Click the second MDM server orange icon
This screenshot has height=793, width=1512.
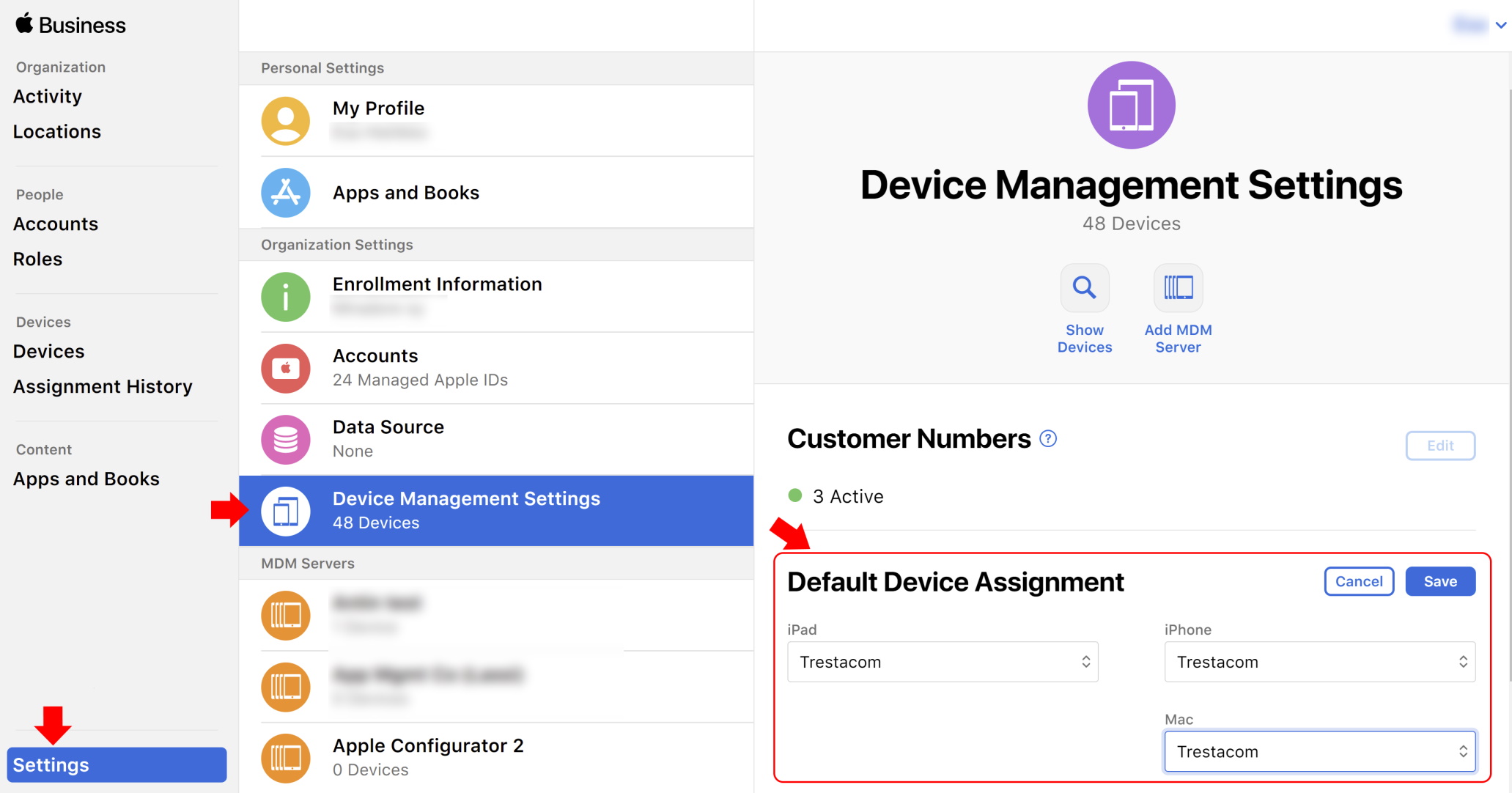pos(286,687)
